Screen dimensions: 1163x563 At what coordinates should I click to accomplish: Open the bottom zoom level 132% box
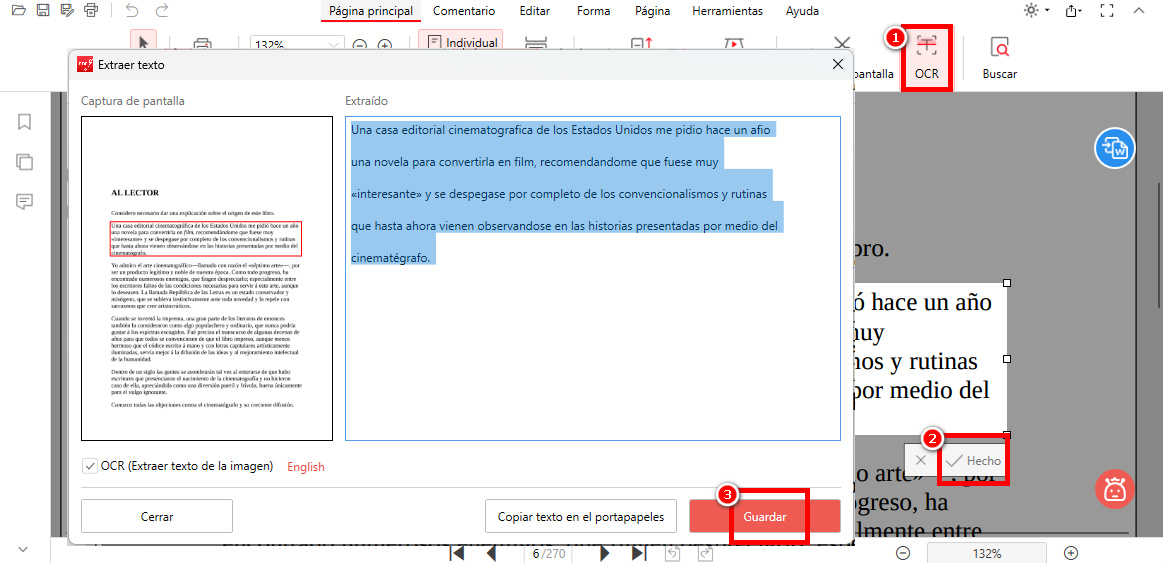986,553
